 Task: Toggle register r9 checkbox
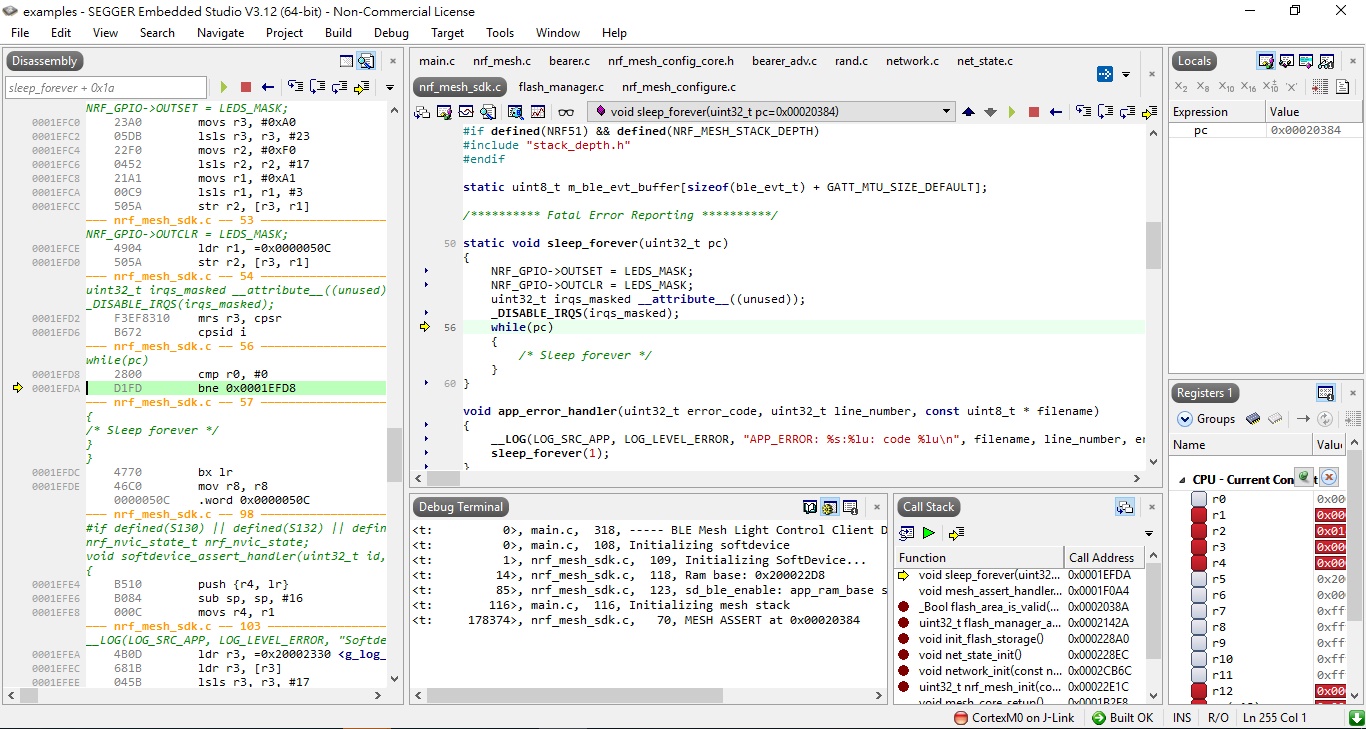coord(1199,643)
